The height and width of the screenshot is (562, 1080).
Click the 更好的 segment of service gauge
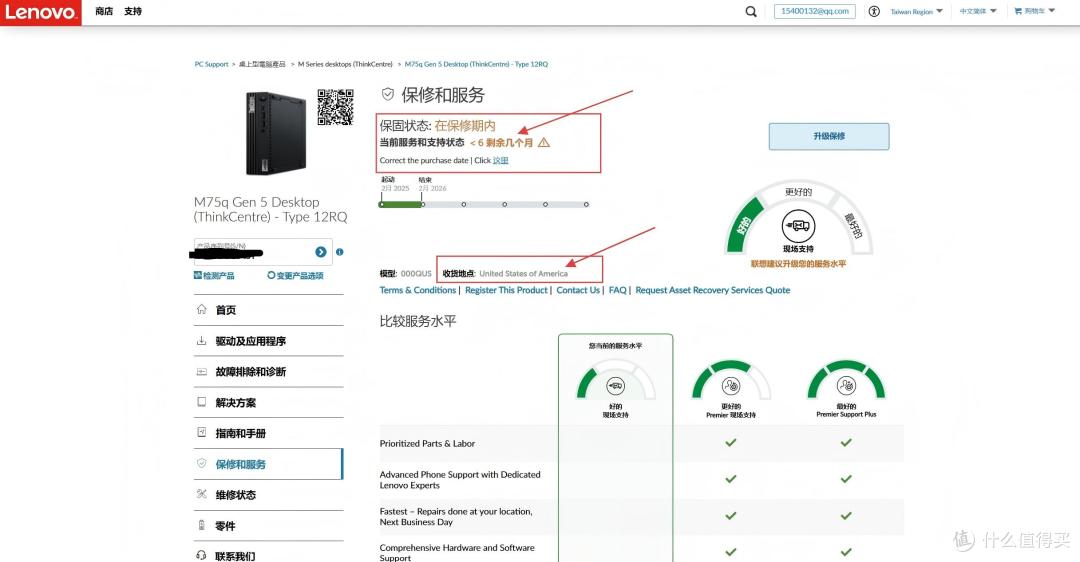pyautogui.click(x=798, y=191)
